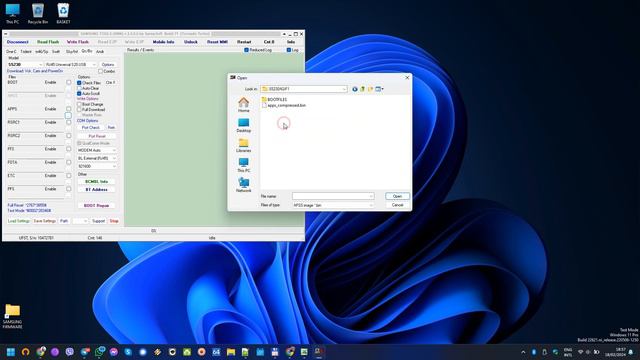Expand the MODEM Auto dropdown

tap(114, 150)
